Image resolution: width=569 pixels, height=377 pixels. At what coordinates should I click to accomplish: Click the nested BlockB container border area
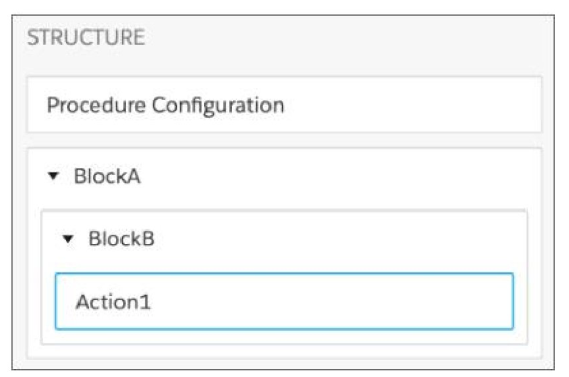284,337
